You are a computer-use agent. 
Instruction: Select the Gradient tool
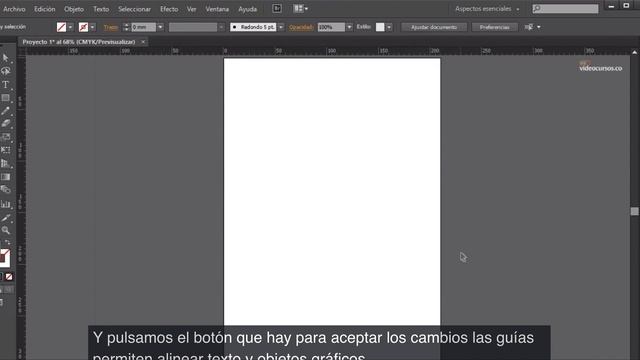coord(6,177)
